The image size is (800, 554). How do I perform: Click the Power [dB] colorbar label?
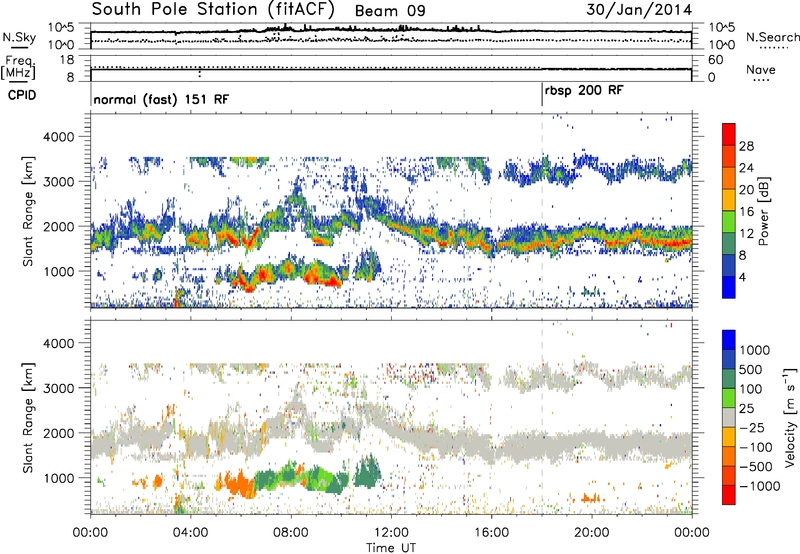click(764, 211)
